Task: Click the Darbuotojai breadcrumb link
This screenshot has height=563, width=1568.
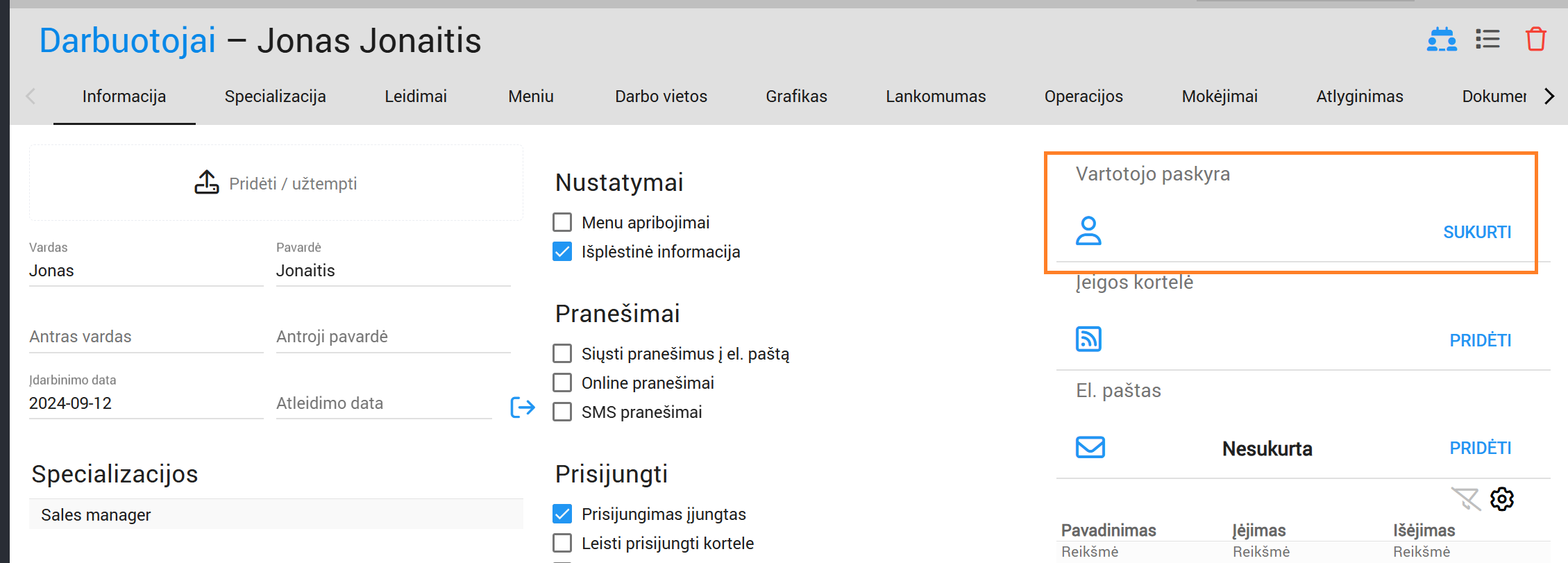Action: (x=128, y=40)
